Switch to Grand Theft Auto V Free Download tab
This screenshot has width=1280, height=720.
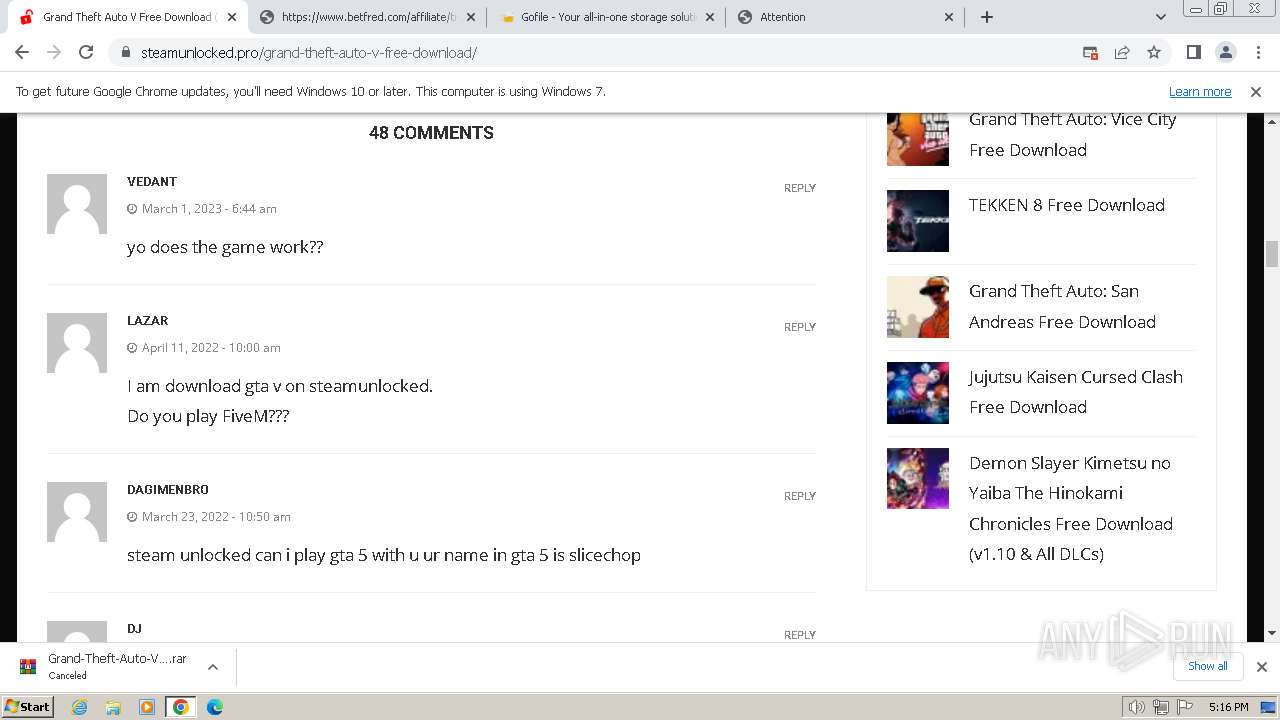127,17
